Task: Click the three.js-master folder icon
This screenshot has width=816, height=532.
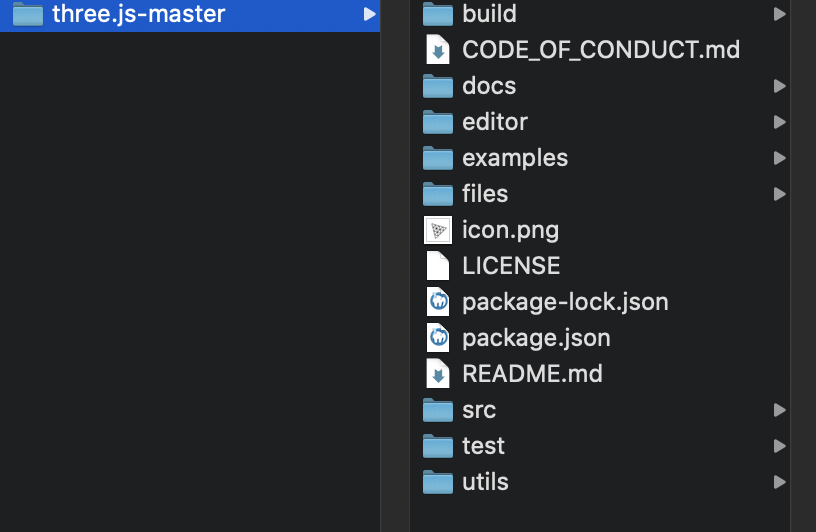Action: pos(28,14)
